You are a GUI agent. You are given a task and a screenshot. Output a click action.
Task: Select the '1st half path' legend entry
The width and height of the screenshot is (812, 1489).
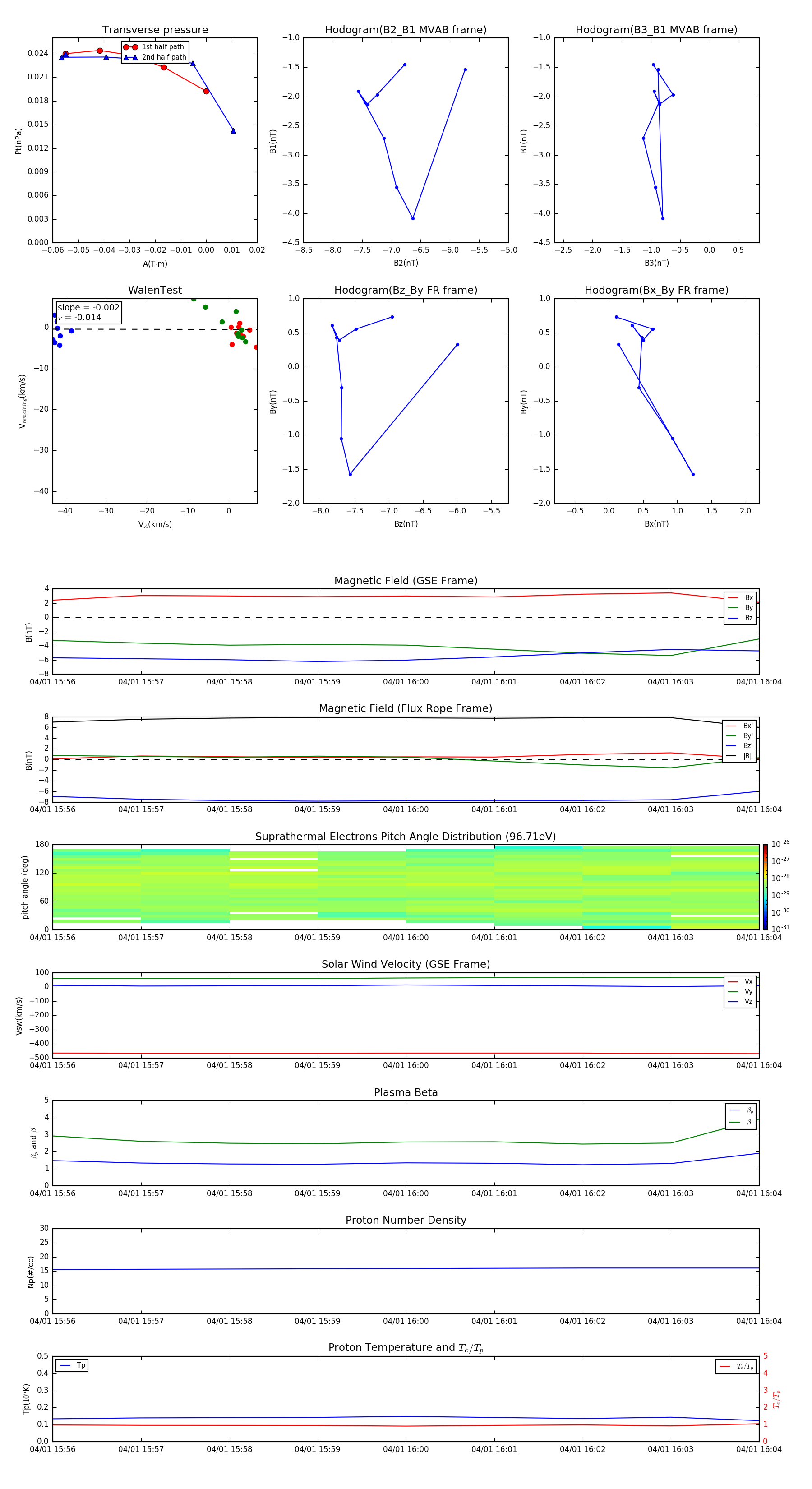[x=154, y=47]
